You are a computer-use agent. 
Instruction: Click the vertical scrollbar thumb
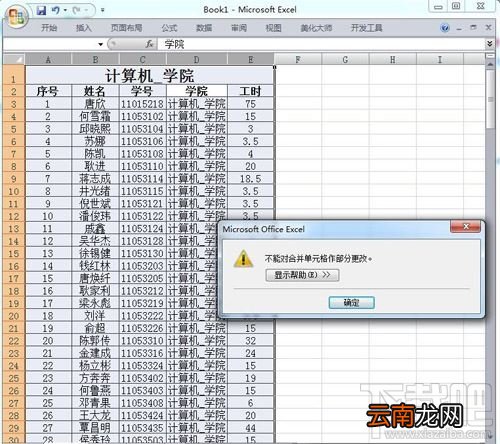[490, 99]
